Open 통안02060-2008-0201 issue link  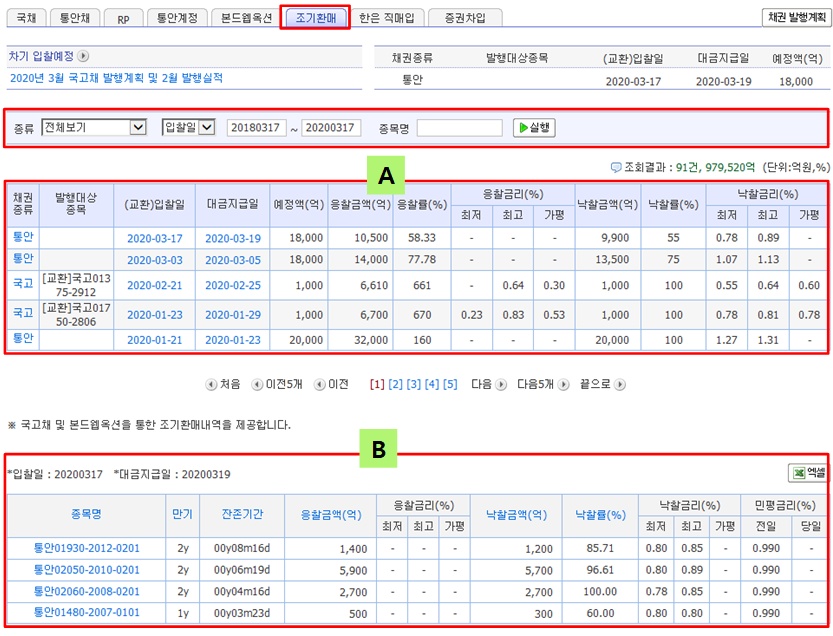coord(87,591)
